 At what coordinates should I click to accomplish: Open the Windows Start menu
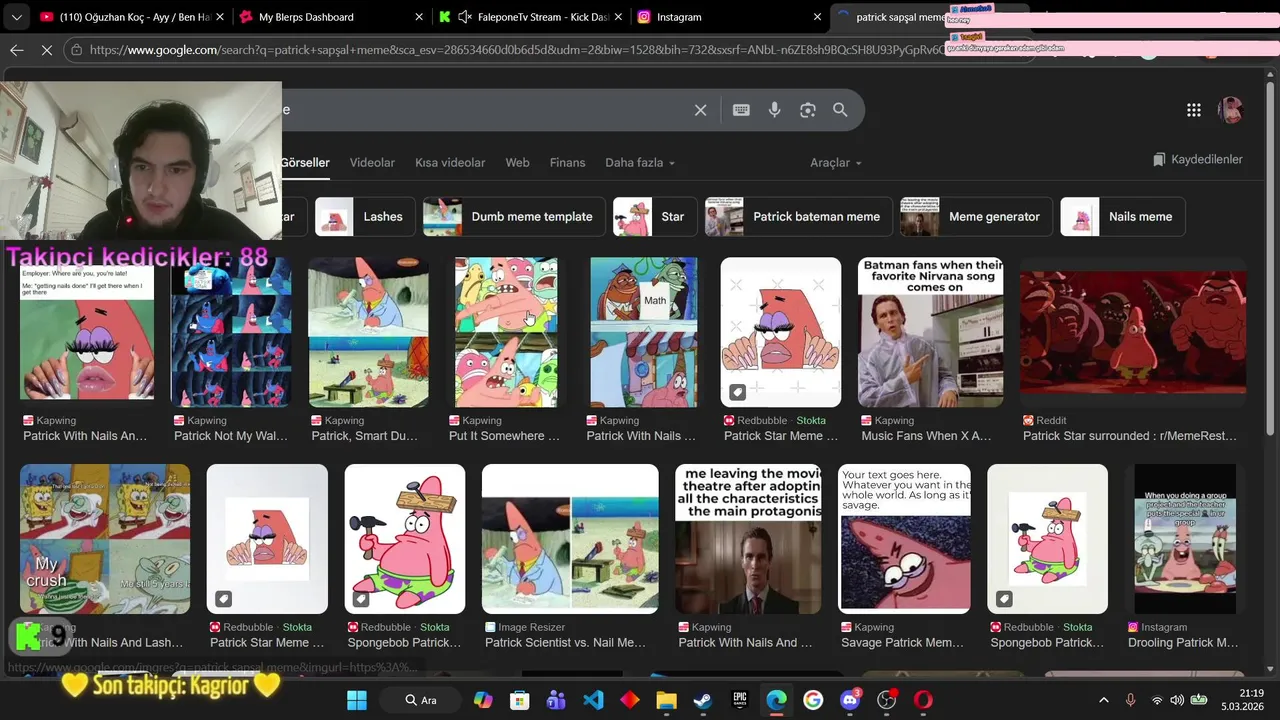[357, 700]
